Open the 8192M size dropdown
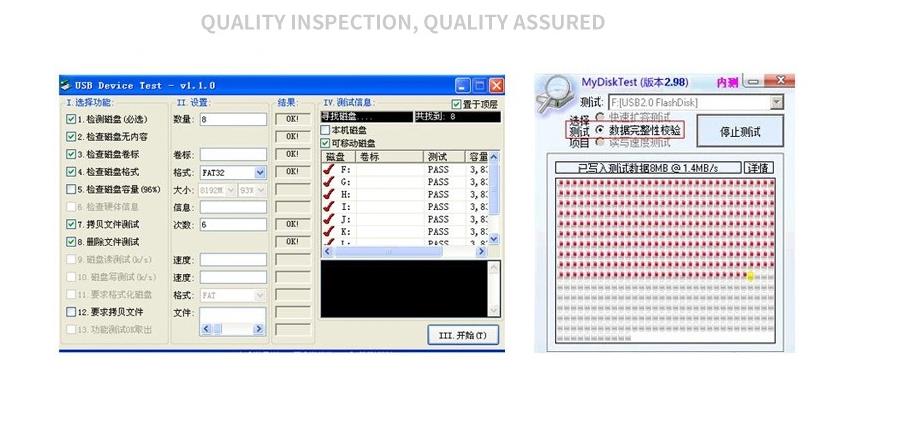902x440 pixels. coord(231,189)
